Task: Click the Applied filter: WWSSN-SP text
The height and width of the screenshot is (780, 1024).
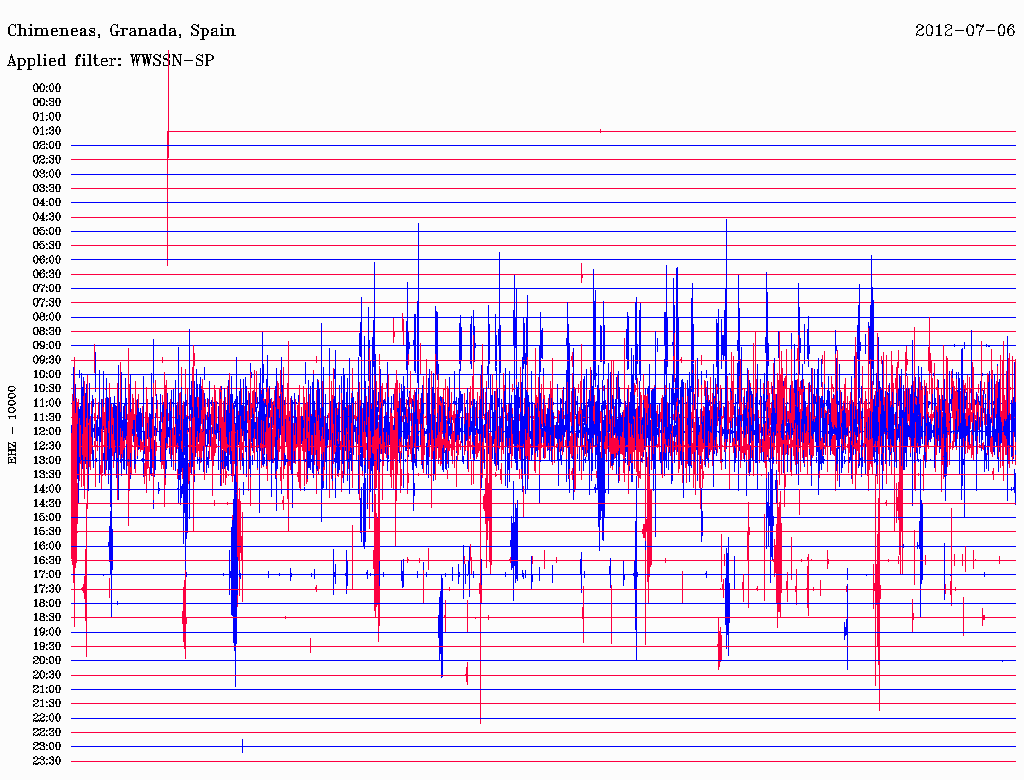Action: [x=110, y=61]
